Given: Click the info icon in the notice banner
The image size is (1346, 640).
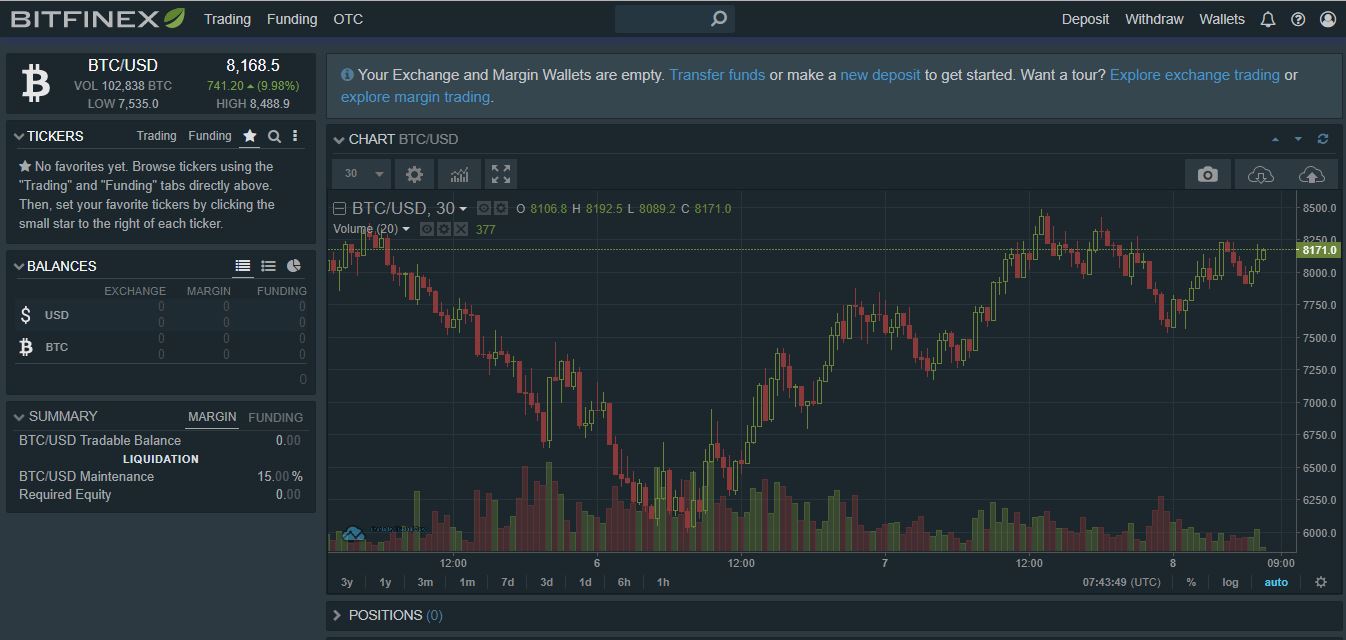Looking at the screenshot, I should click(347, 74).
